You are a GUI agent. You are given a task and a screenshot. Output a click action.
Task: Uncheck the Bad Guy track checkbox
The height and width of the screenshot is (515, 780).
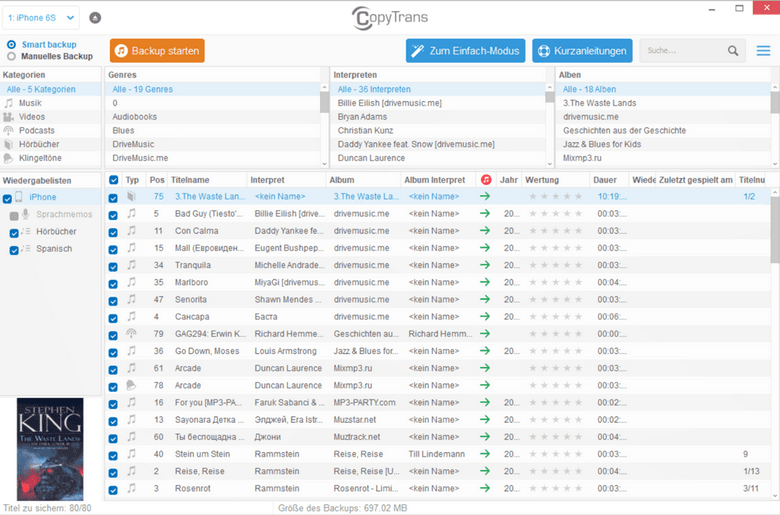(113, 215)
